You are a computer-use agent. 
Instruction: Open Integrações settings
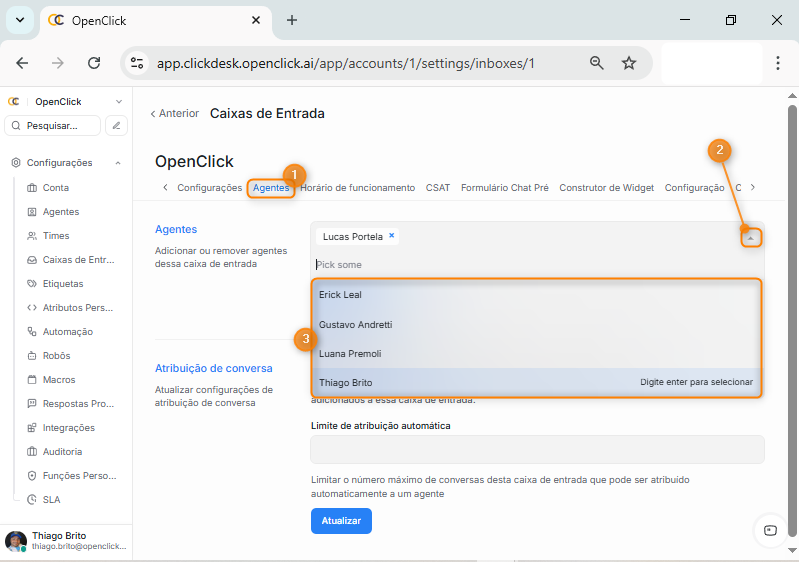[x=68, y=428]
